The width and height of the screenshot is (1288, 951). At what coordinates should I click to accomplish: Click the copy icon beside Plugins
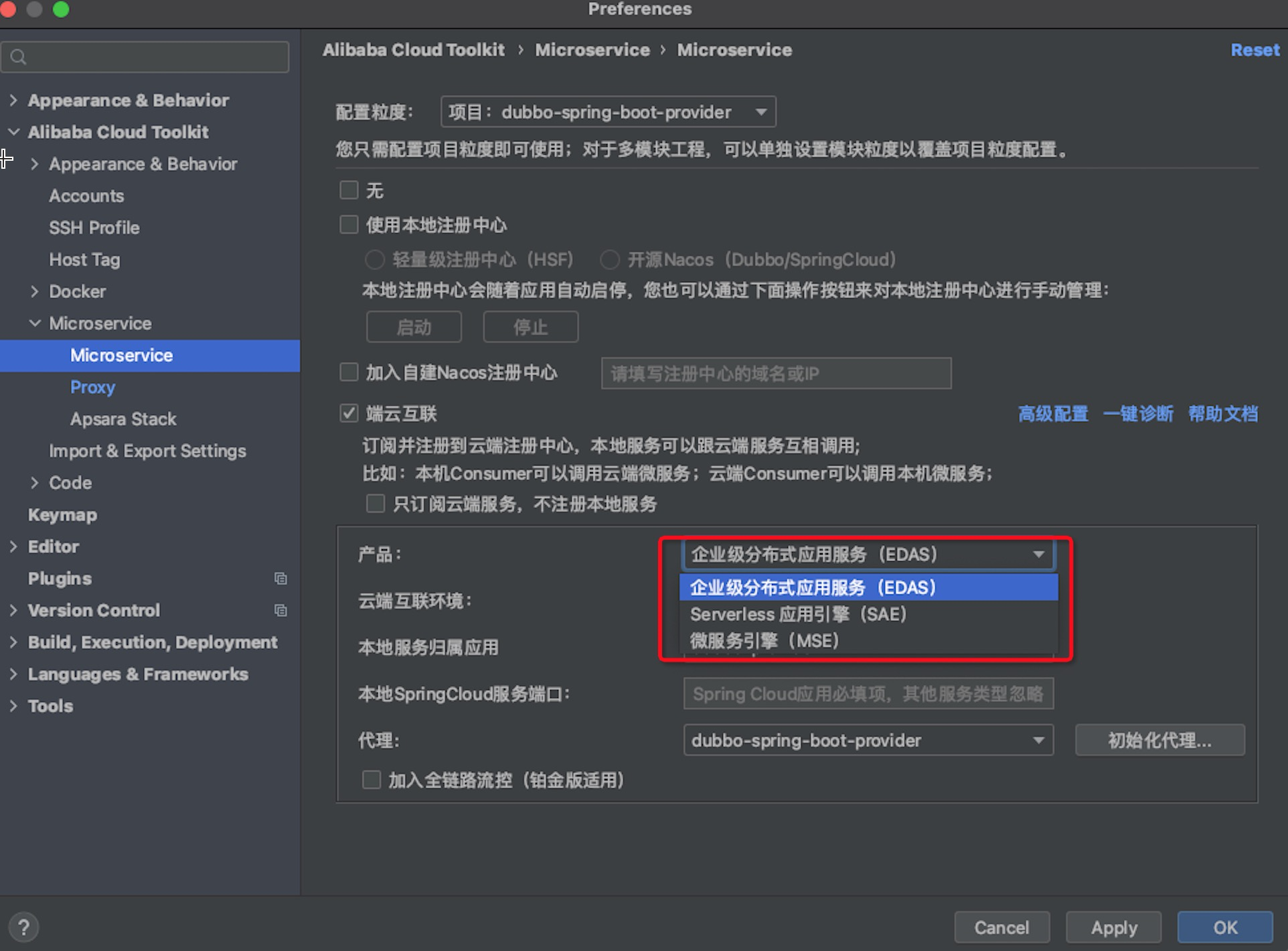point(280,579)
